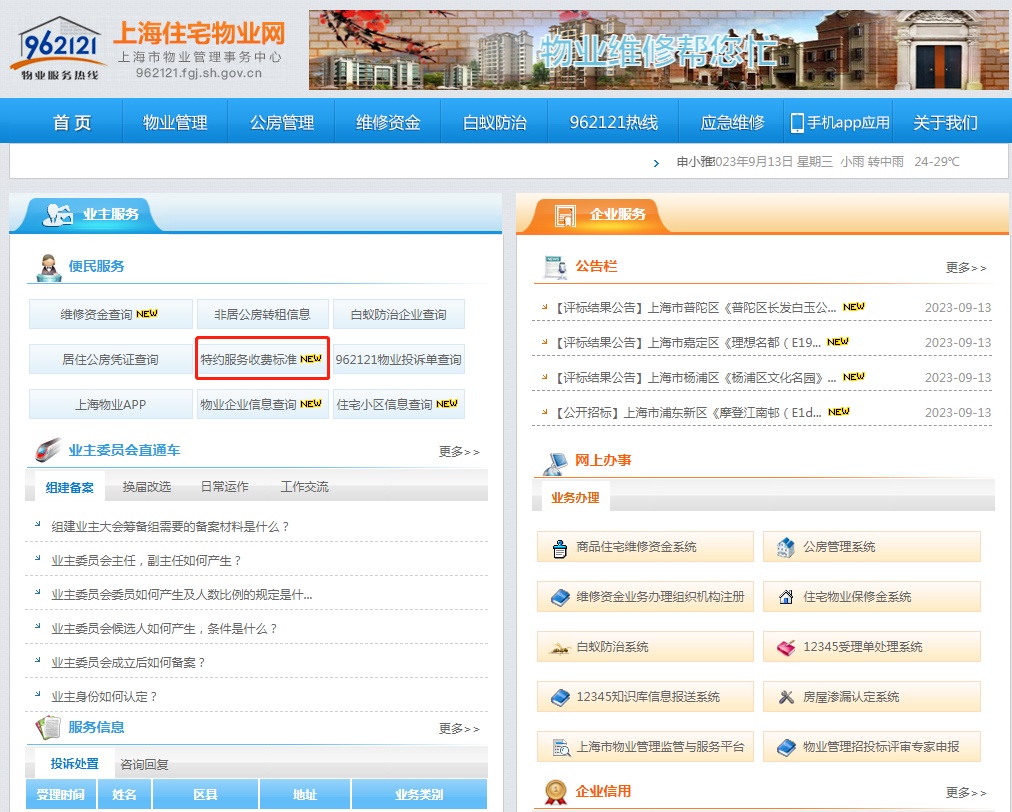Open 12345受理单处理系统
The width and height of the screenshot is (1012, 812).
[871, 646]
